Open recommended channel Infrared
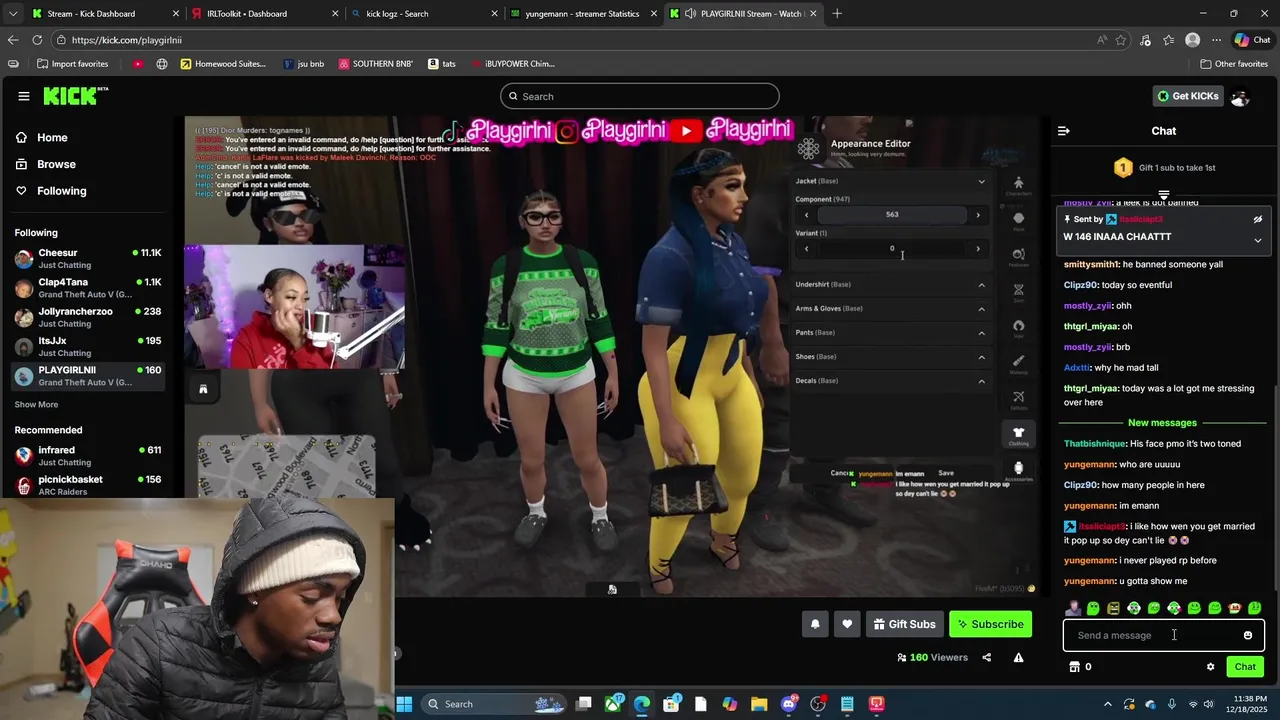 [88, 455]
